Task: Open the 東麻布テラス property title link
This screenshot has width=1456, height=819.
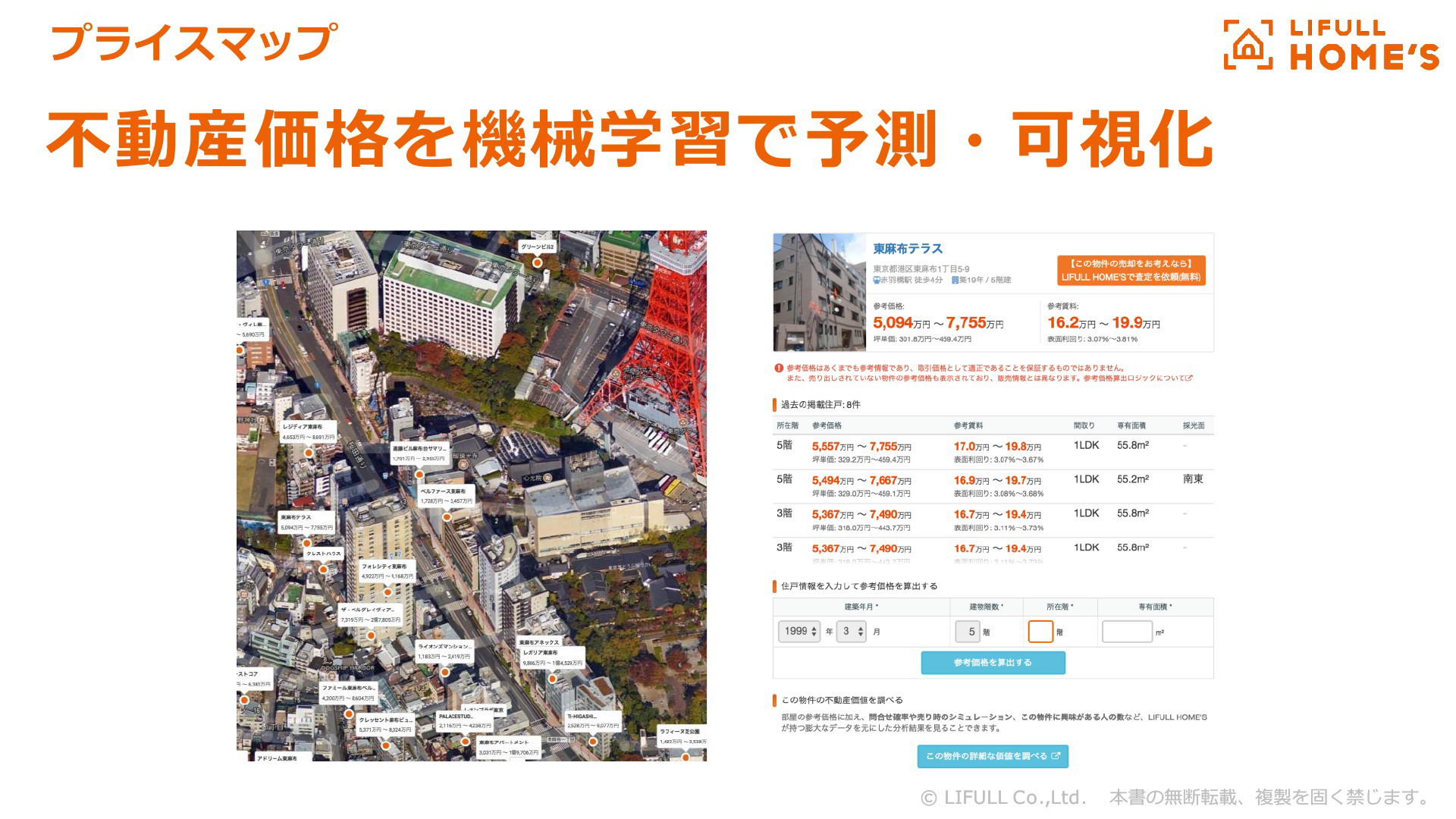Action: pyautogui.click(x=908, y=249)
